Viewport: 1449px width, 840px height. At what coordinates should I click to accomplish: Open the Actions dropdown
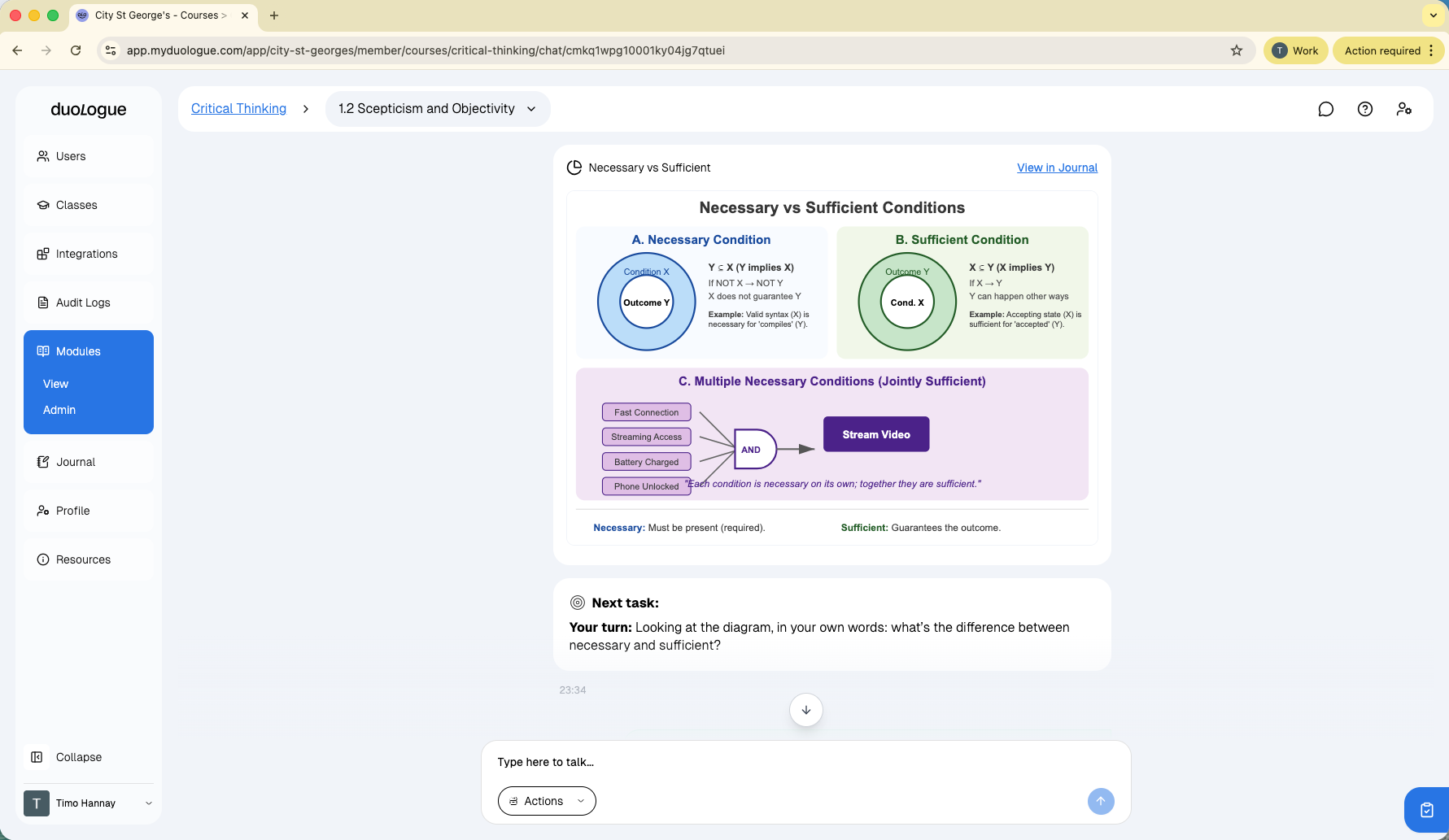click(547, 801)
